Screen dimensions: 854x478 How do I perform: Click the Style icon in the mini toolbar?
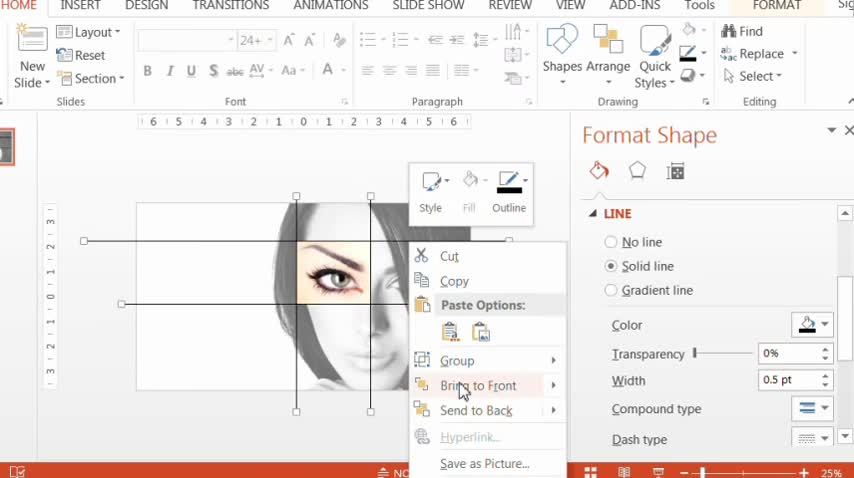[431, 182]
